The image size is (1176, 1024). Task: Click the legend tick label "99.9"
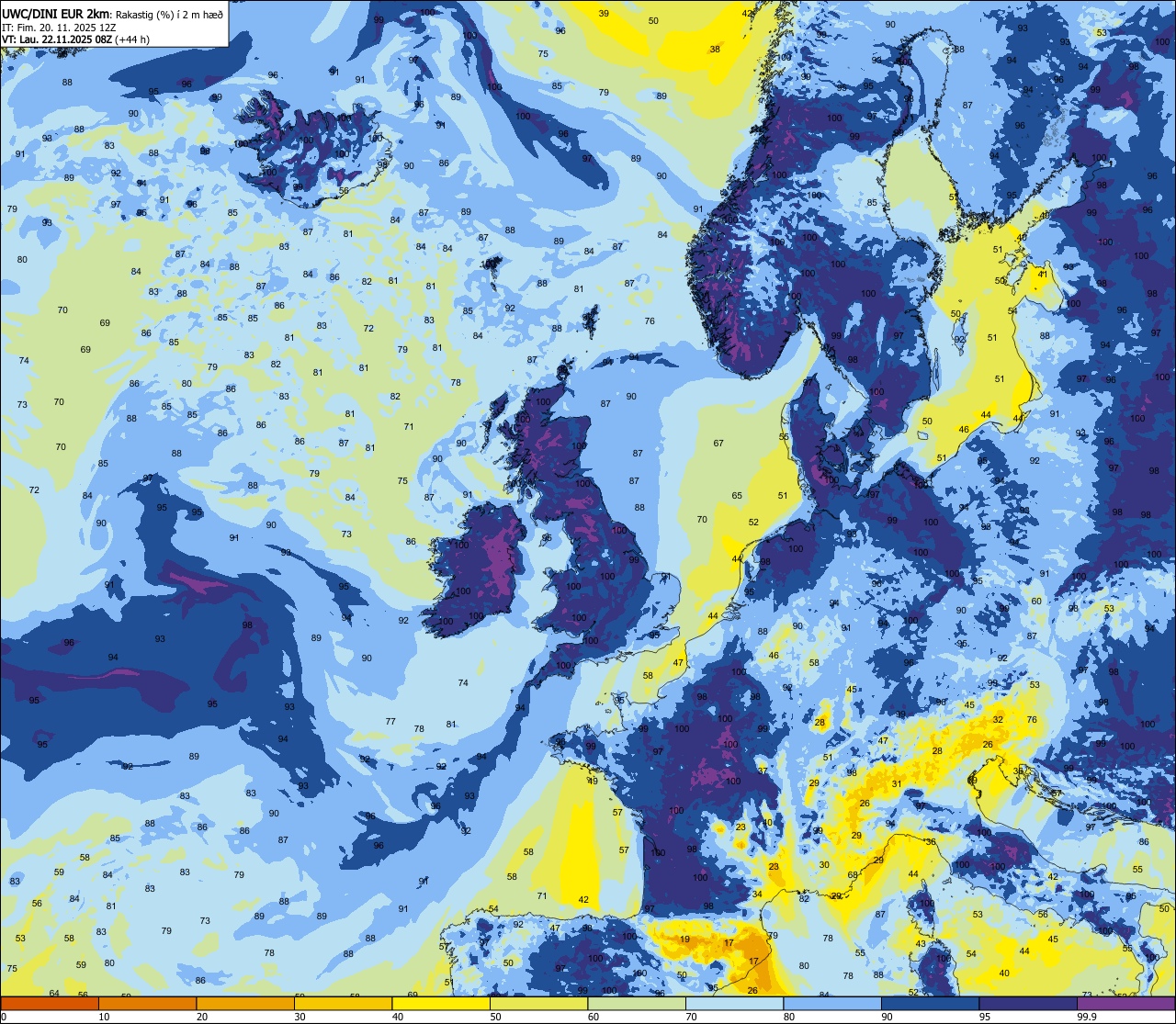point(1088,1017)
